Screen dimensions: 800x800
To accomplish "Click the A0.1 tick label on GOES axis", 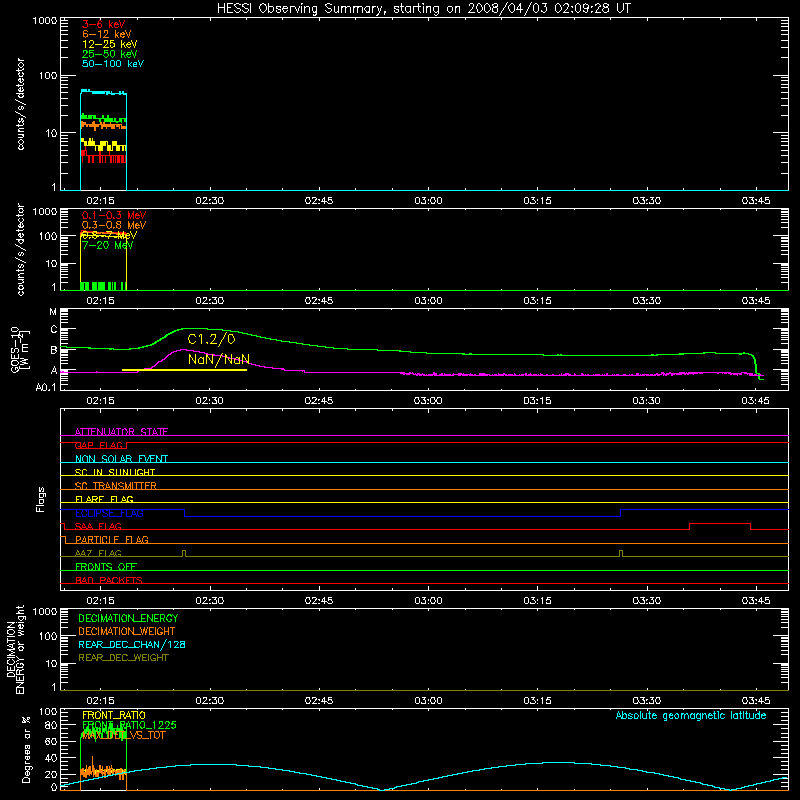I will [46, 388].
